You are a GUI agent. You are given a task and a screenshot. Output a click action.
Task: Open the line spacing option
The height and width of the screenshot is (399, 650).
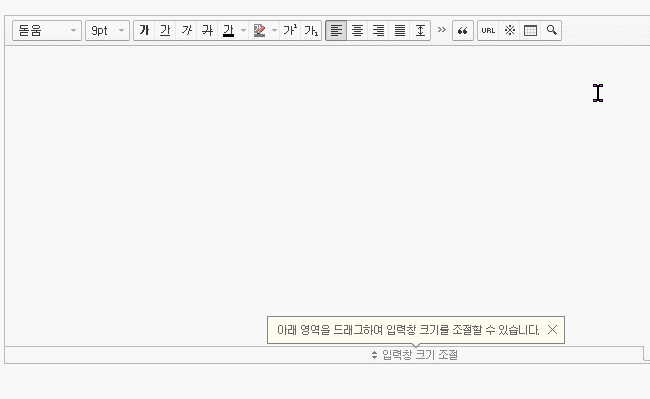[420, 31]
